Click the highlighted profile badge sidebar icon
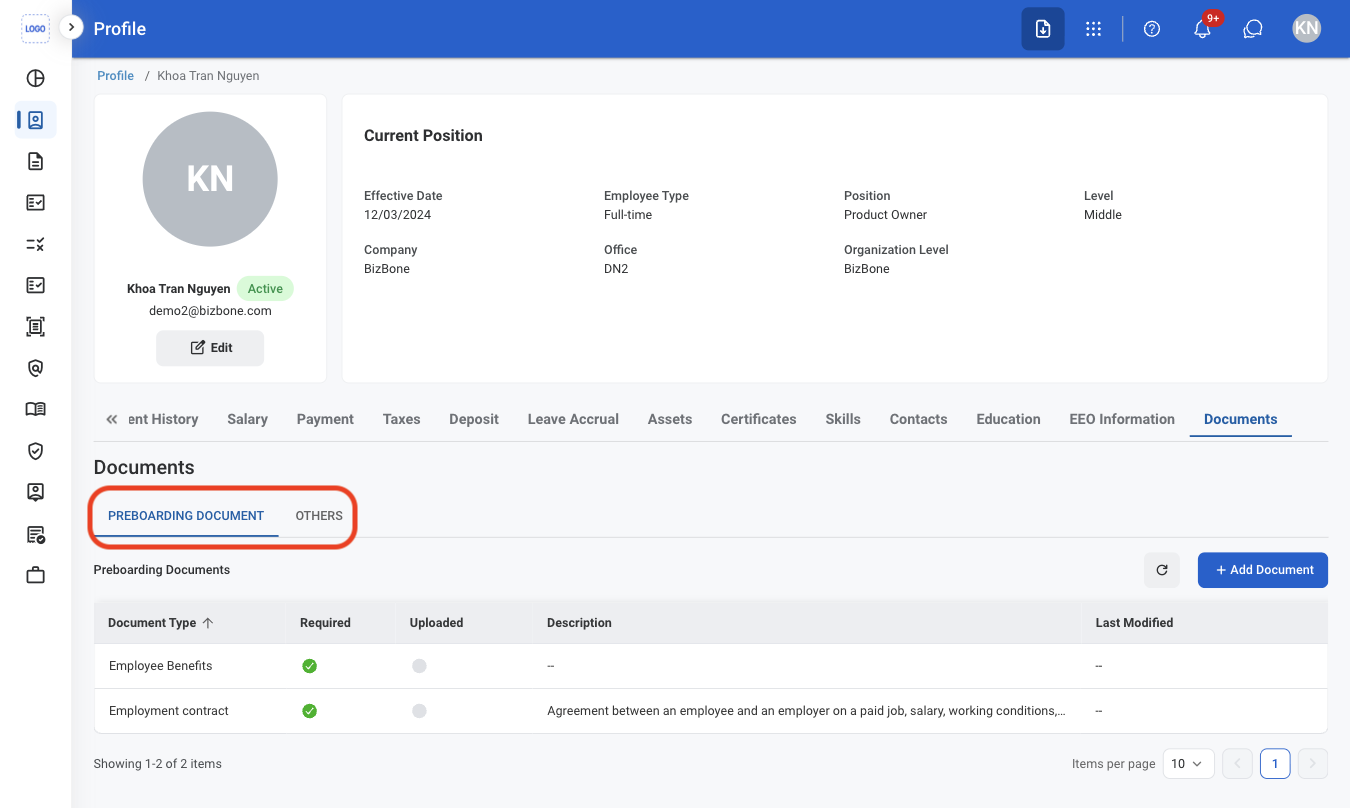The width and height of the screenshot is (1350, 808). tap(36, 120)
